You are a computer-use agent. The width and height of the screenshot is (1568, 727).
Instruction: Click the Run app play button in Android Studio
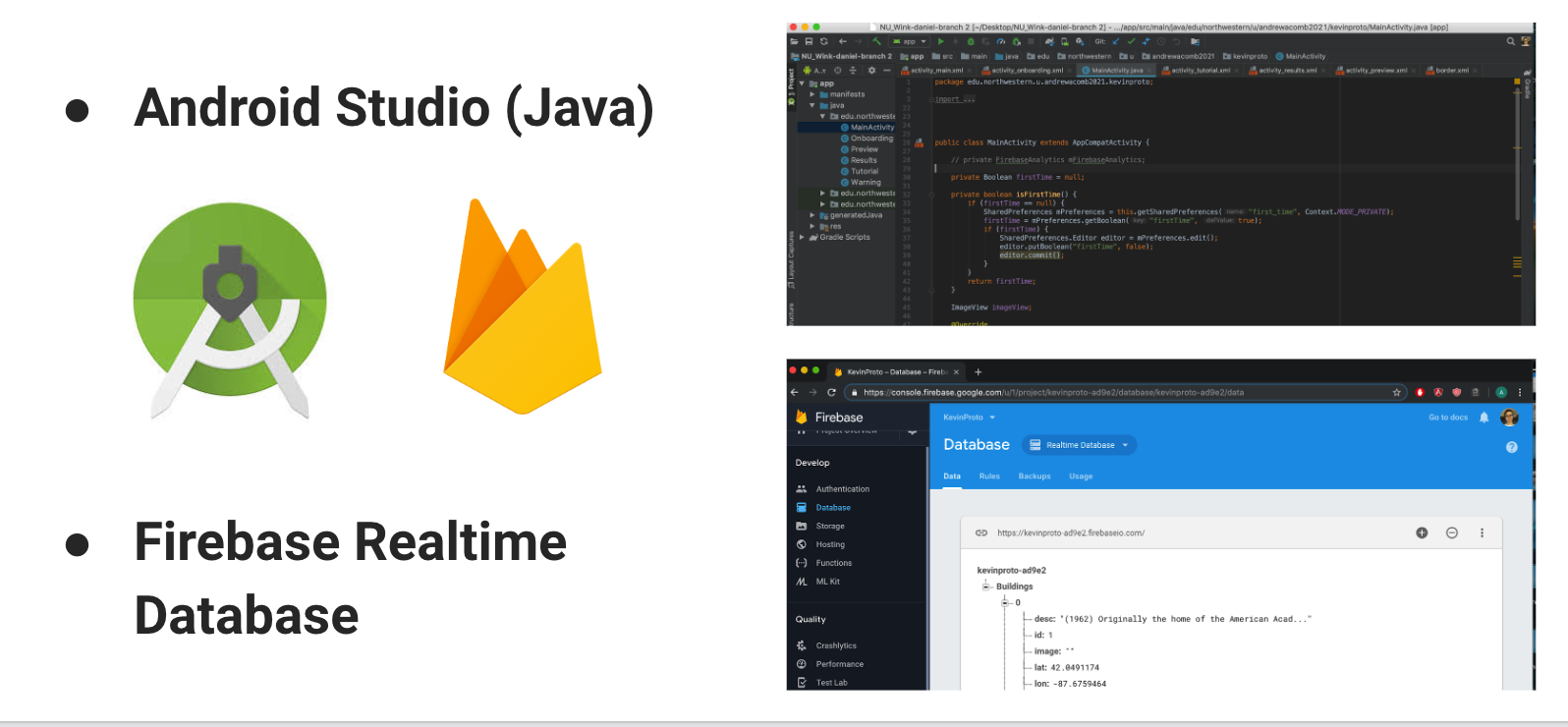[x=940, y=41]
